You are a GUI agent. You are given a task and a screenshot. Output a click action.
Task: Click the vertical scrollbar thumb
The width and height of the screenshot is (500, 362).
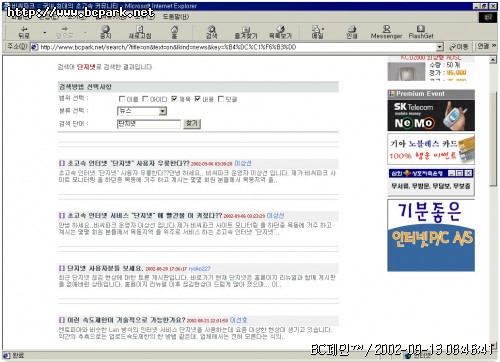pos(493,138)
